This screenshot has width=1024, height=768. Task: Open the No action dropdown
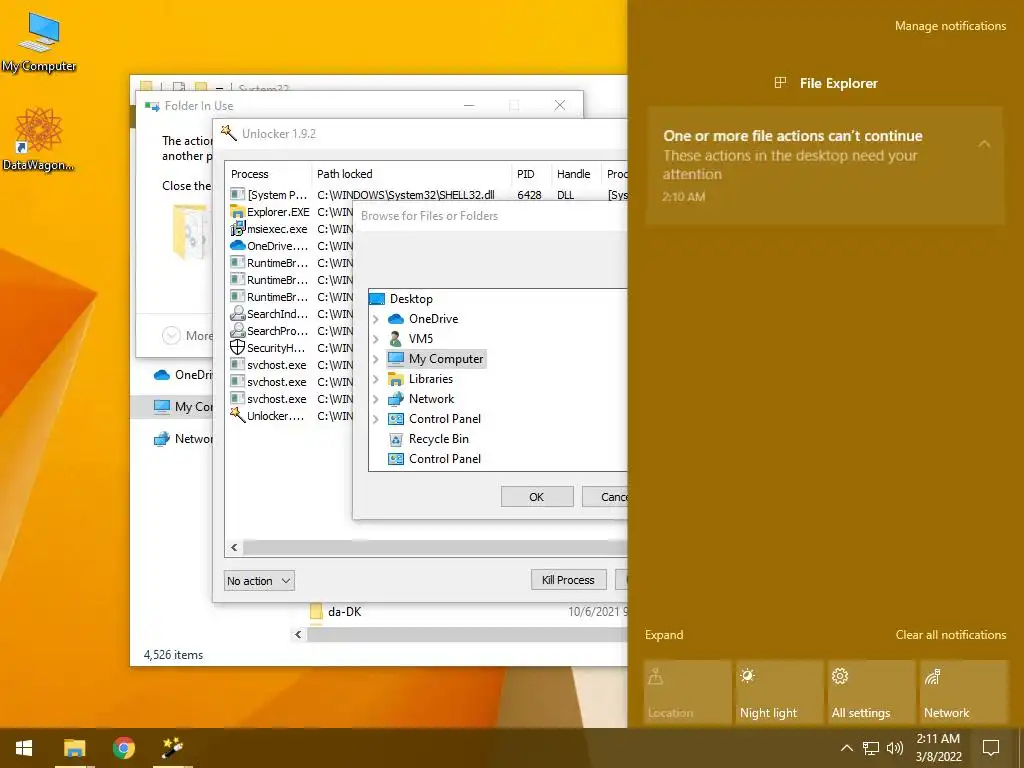tap(259, 581)
